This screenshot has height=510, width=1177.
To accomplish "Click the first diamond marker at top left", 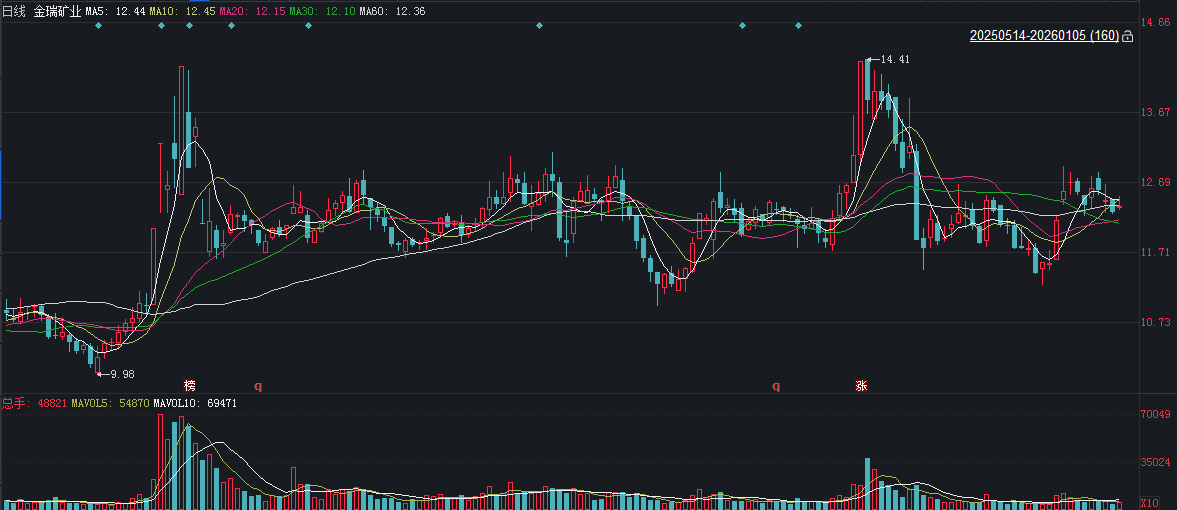I will (98, 25).
